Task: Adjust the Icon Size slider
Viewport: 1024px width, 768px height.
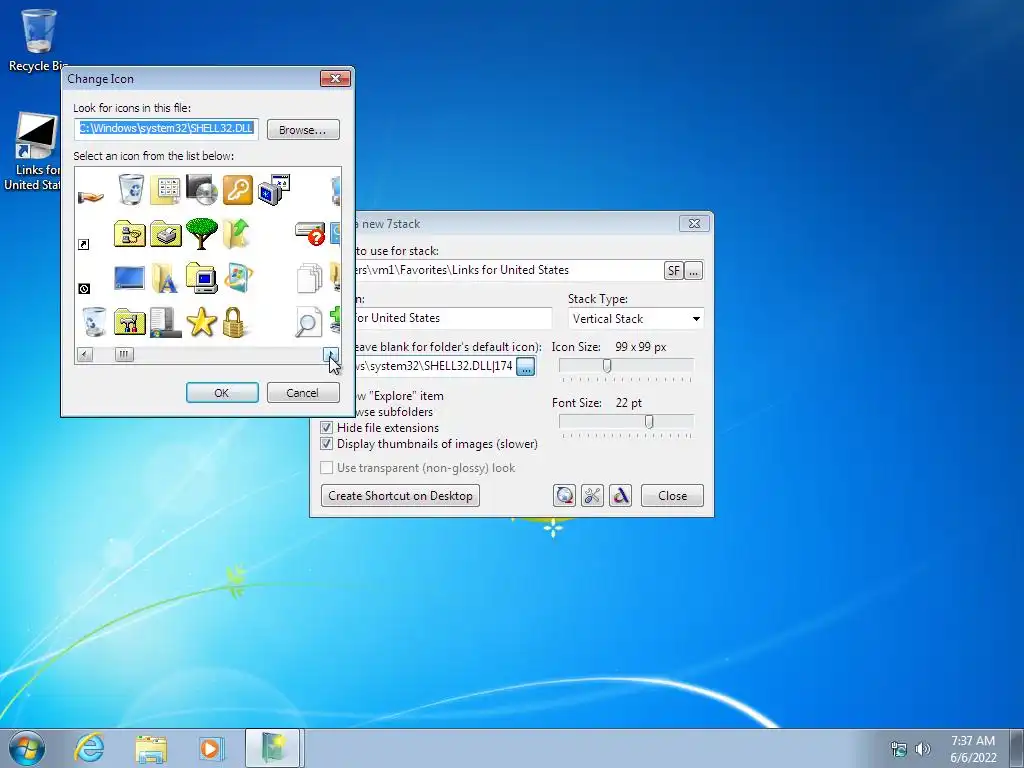Action: tap(607, 365)
